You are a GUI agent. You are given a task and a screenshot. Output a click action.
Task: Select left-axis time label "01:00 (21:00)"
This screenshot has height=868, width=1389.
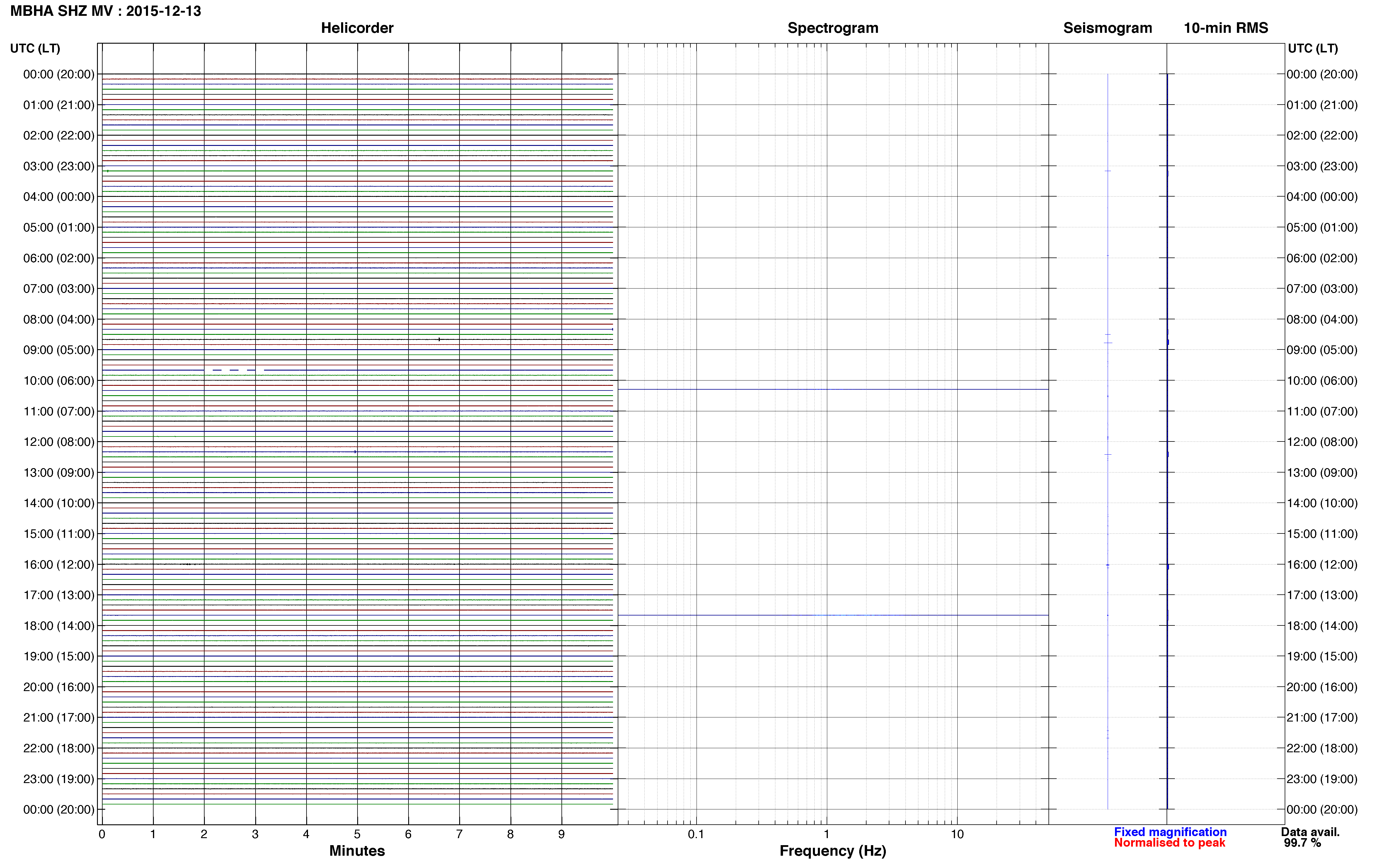59,105
